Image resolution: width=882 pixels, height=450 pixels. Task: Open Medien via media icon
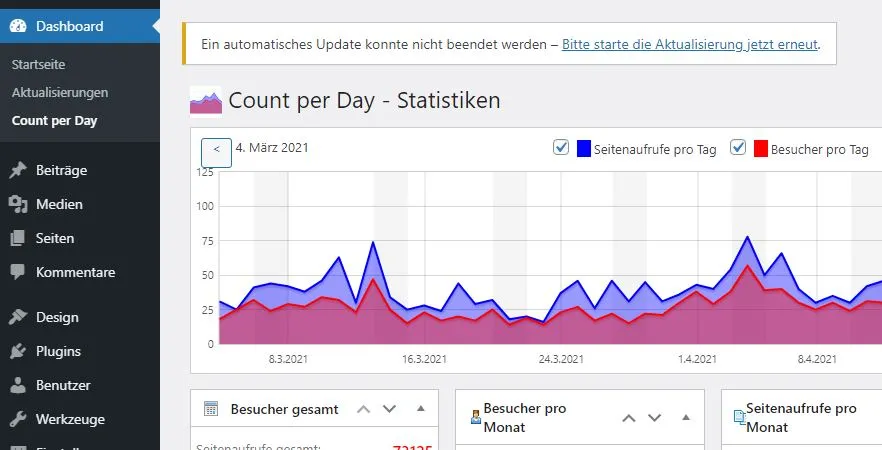click(x=18, y=204)
